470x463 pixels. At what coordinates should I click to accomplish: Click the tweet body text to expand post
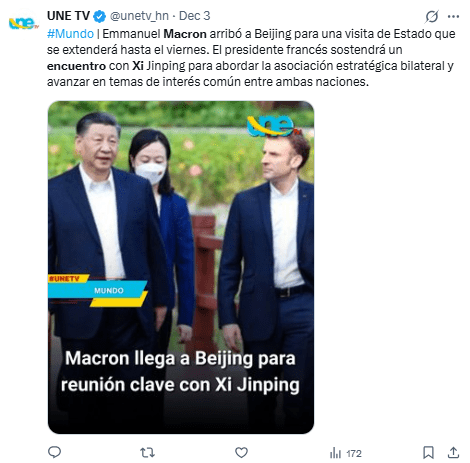point(251,58)
